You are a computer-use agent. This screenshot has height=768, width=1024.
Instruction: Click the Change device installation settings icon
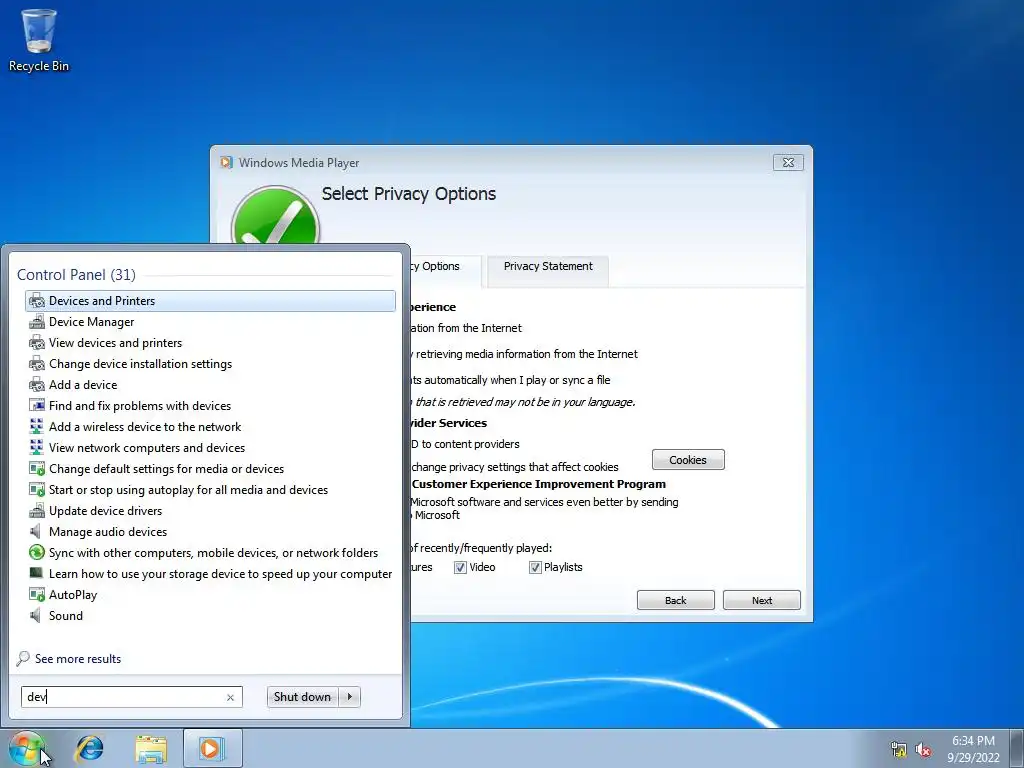[37, 364]
